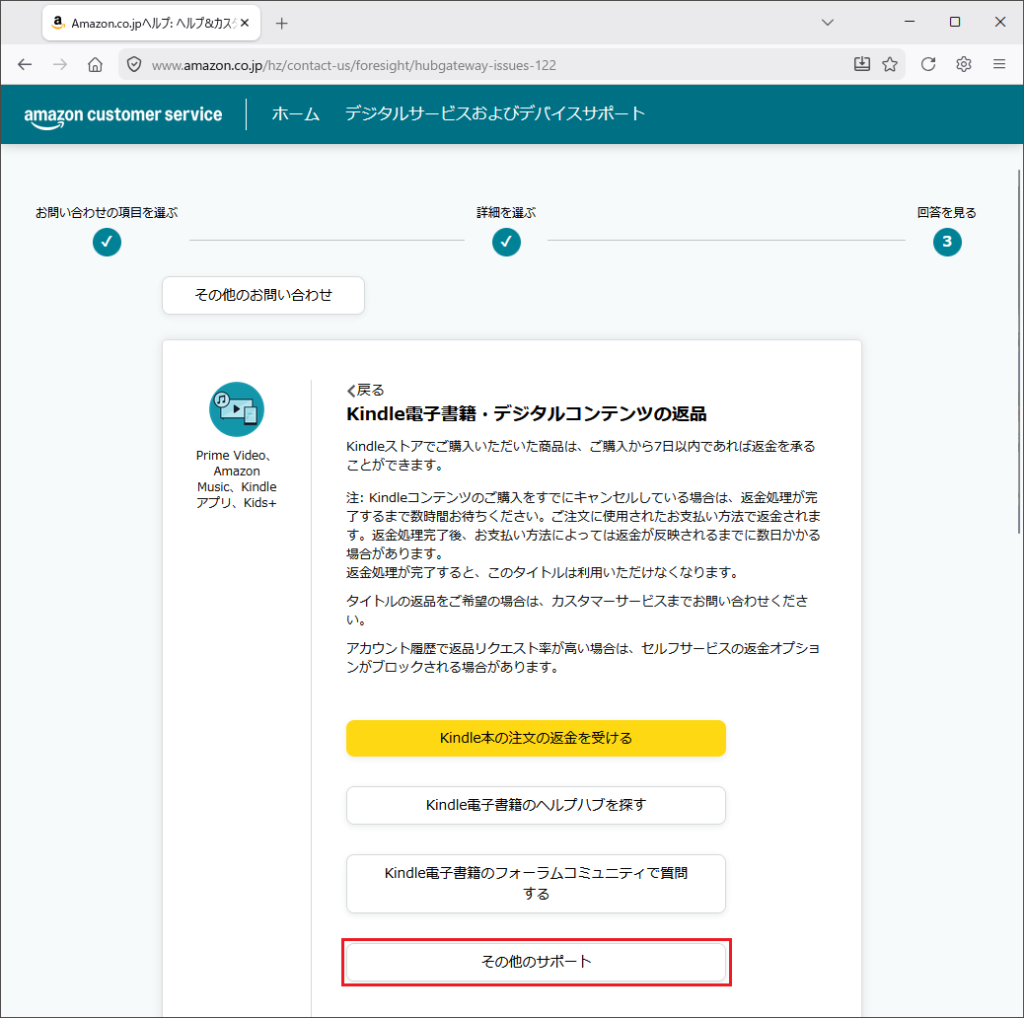Viewport: 1024px width, 1018px height.
Task: Click the 詳細を選ぶ checkmark circle
Action: 506,242
